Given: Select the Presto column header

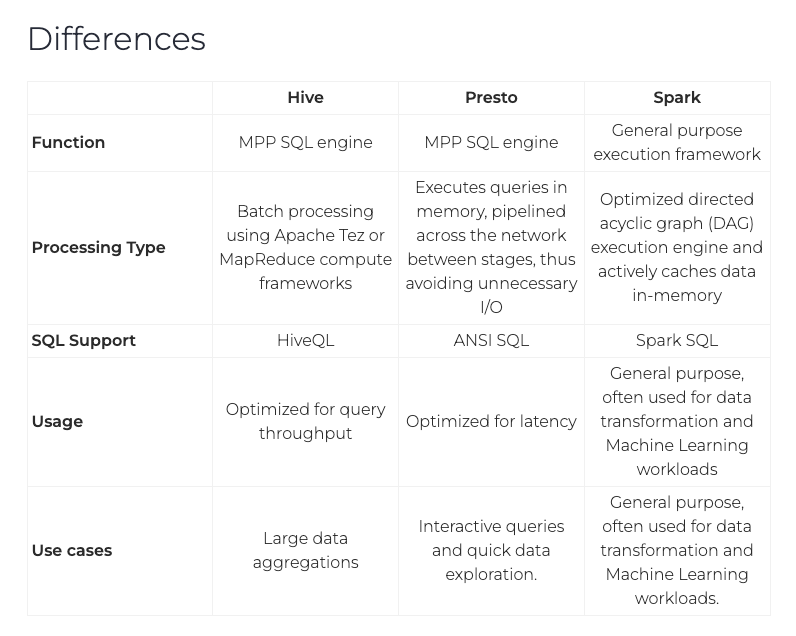Looking at the screenshot, I should pos(491,97).
